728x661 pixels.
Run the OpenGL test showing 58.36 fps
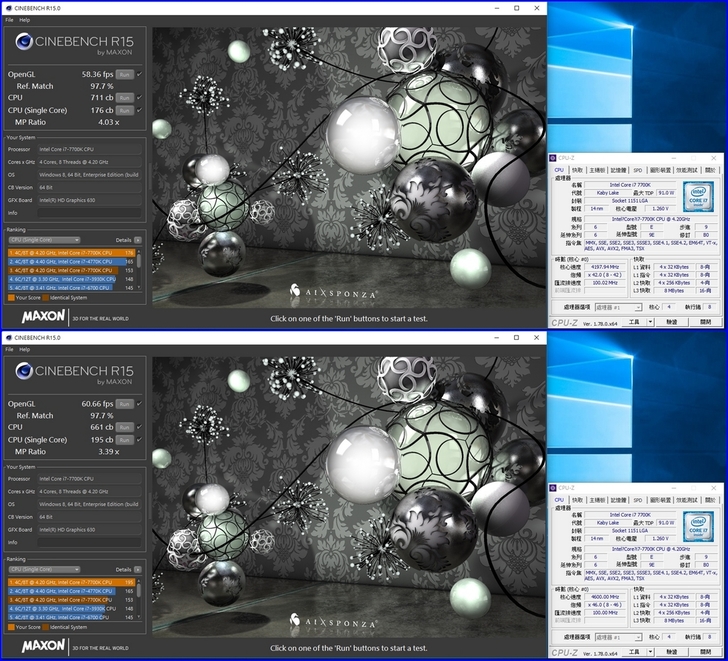pyautogui.click(x=124, y=74)
